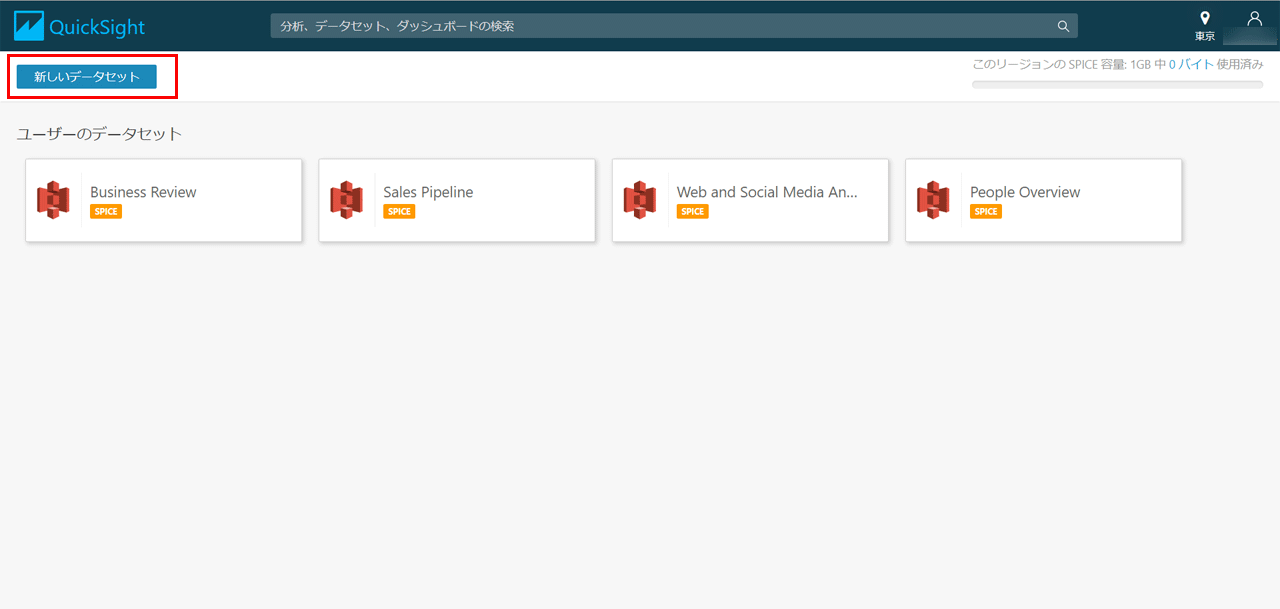Click the Sales Pipeline S3 dataset icon
This screenshot has width=1280, height=609.
click(346, 200)
